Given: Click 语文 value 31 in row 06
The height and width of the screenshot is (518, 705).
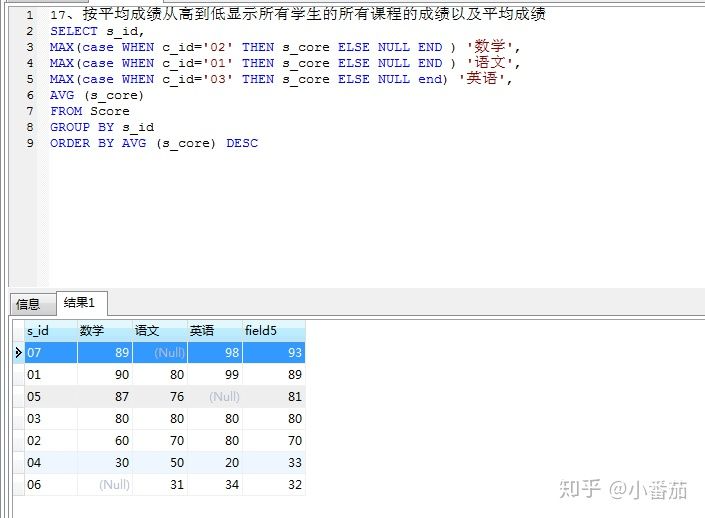Looking at the screenshot, I should click(160, 485).
